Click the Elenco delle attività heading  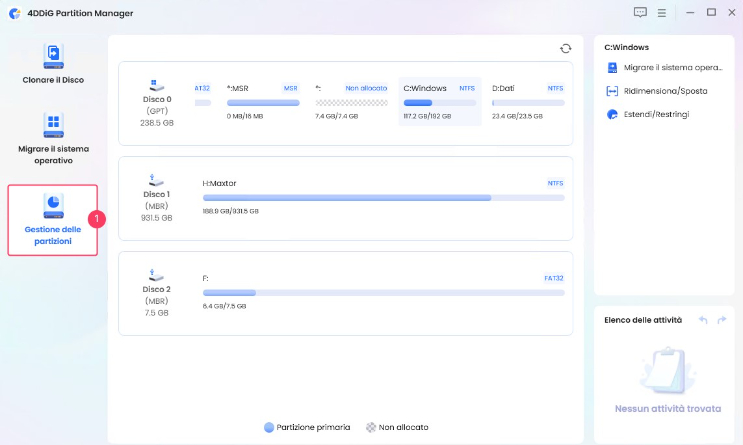click(x=643, y=320)
